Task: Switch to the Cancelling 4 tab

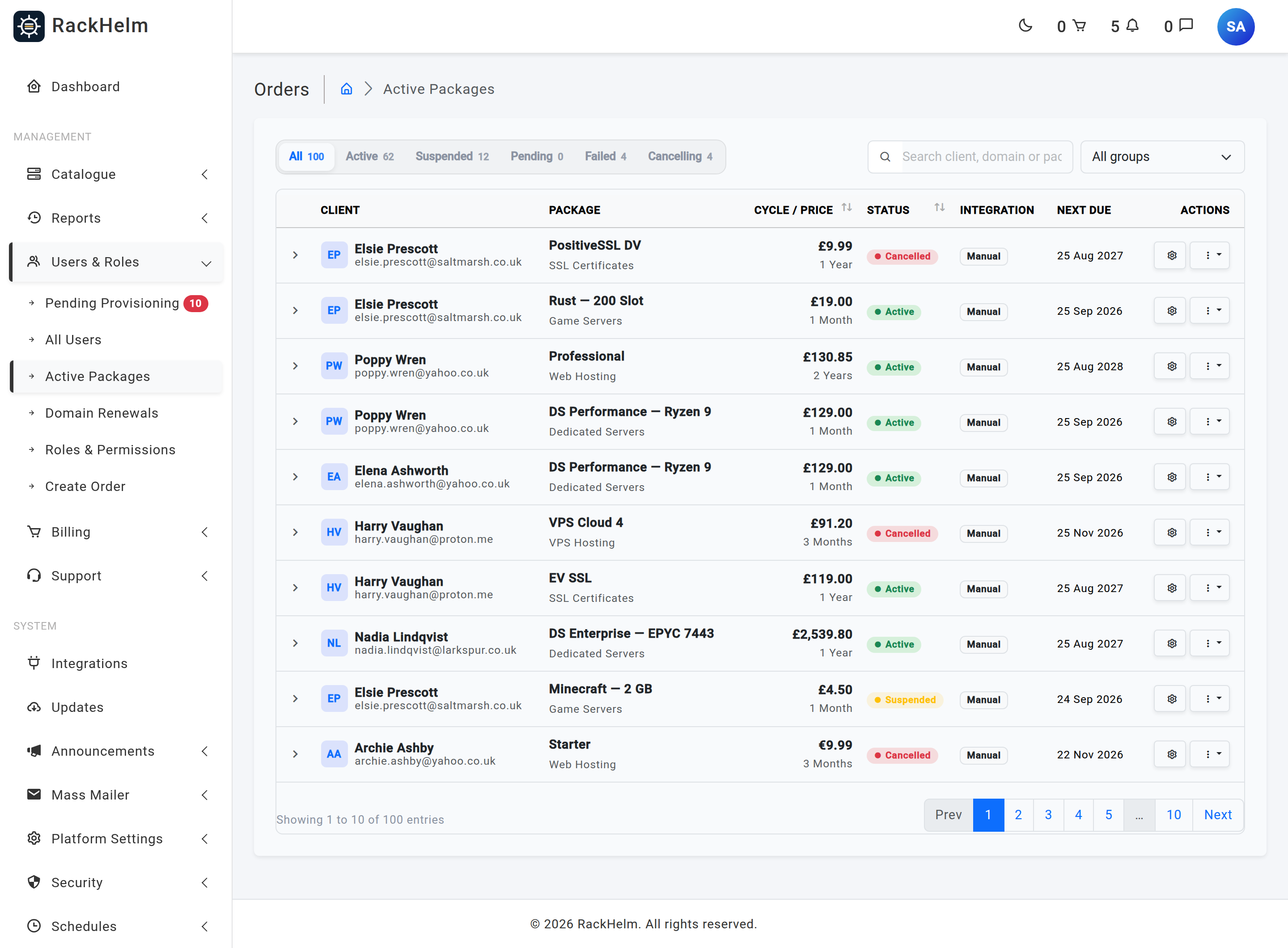Action: [x=680, y=157]
